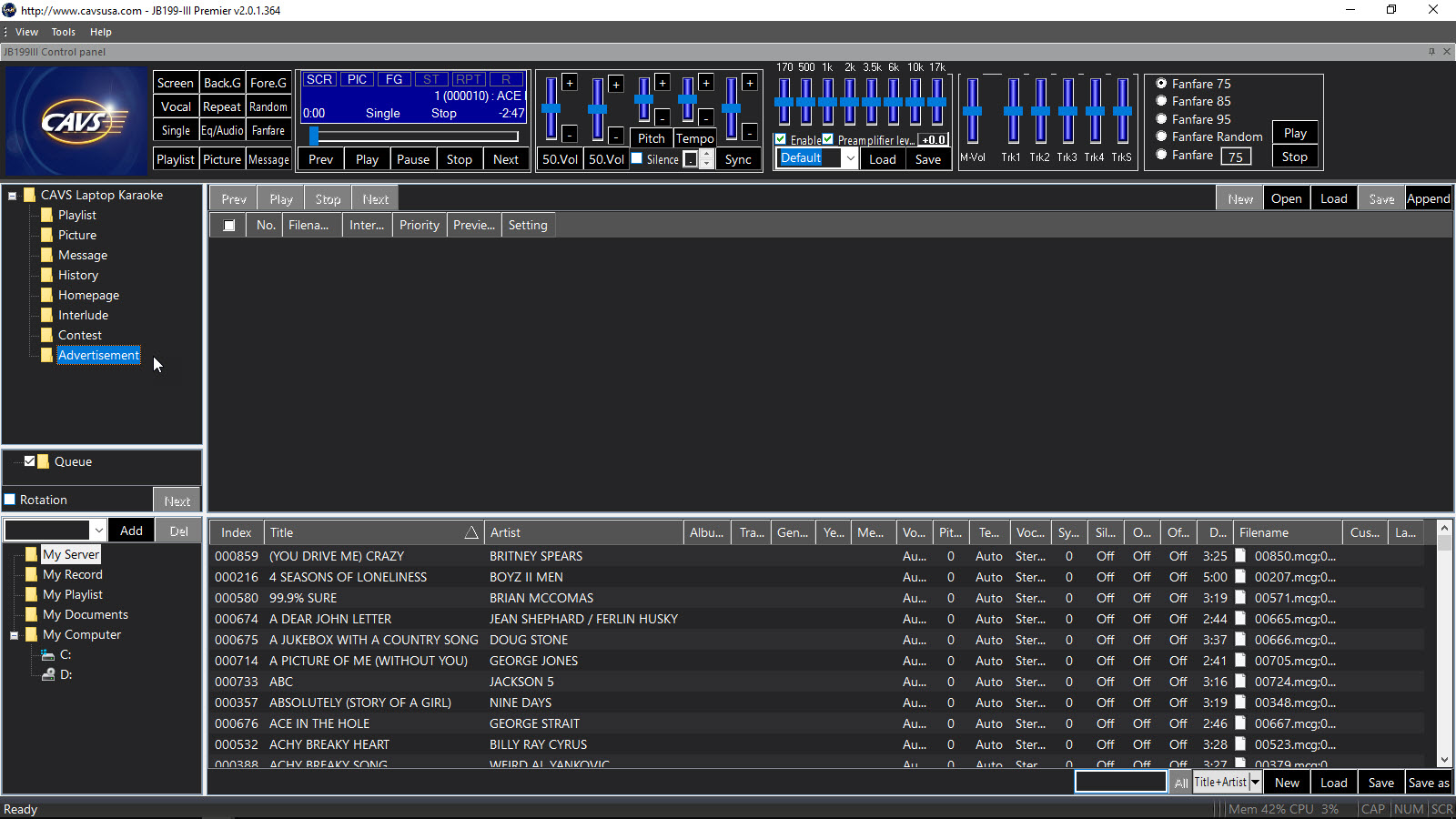Open the Title+Artist search filter dropdown
This screenshot has height=819, width=1456.
point(1255,783)
